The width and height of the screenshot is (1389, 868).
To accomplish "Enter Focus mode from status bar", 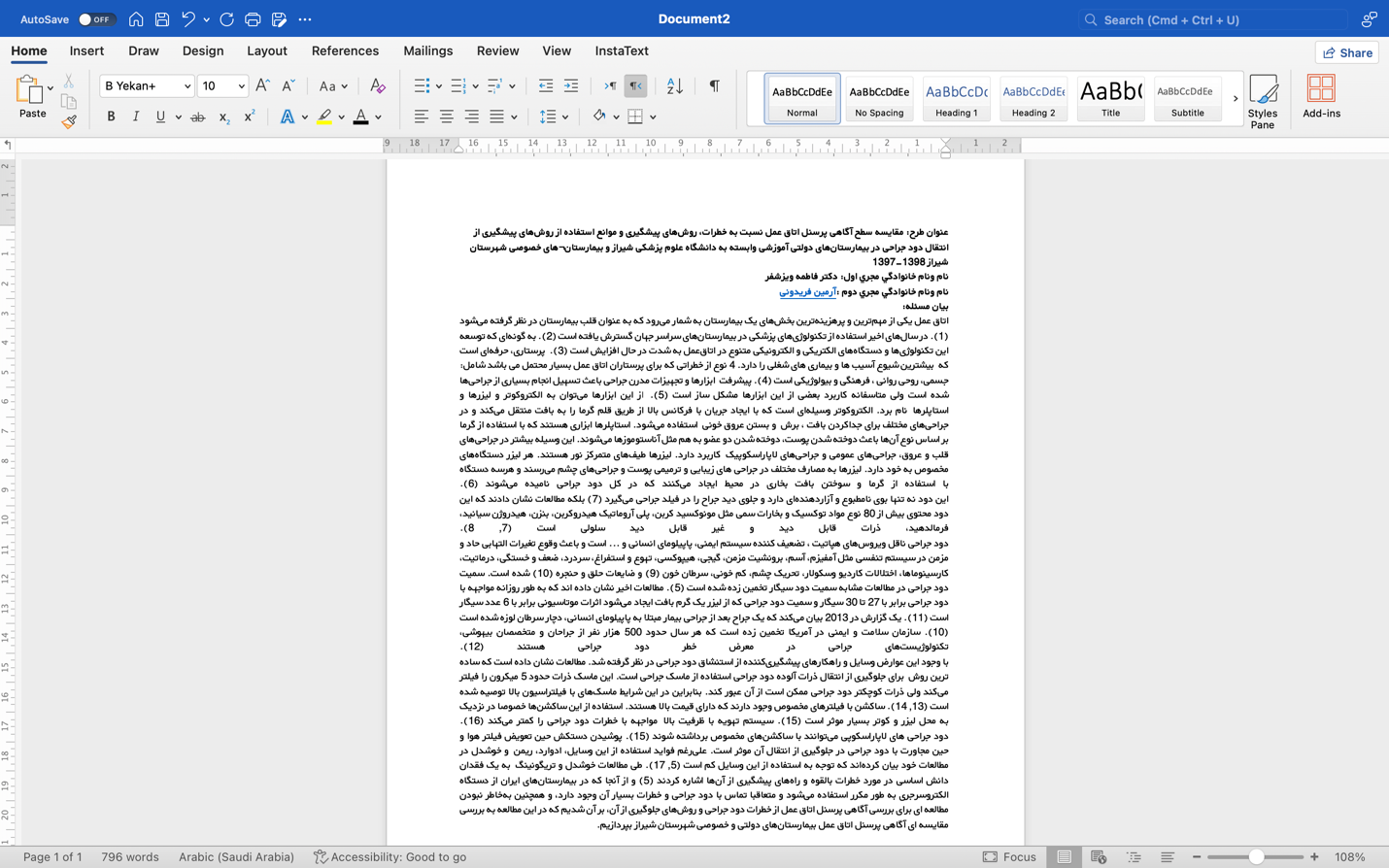I will coord(1009,857).
